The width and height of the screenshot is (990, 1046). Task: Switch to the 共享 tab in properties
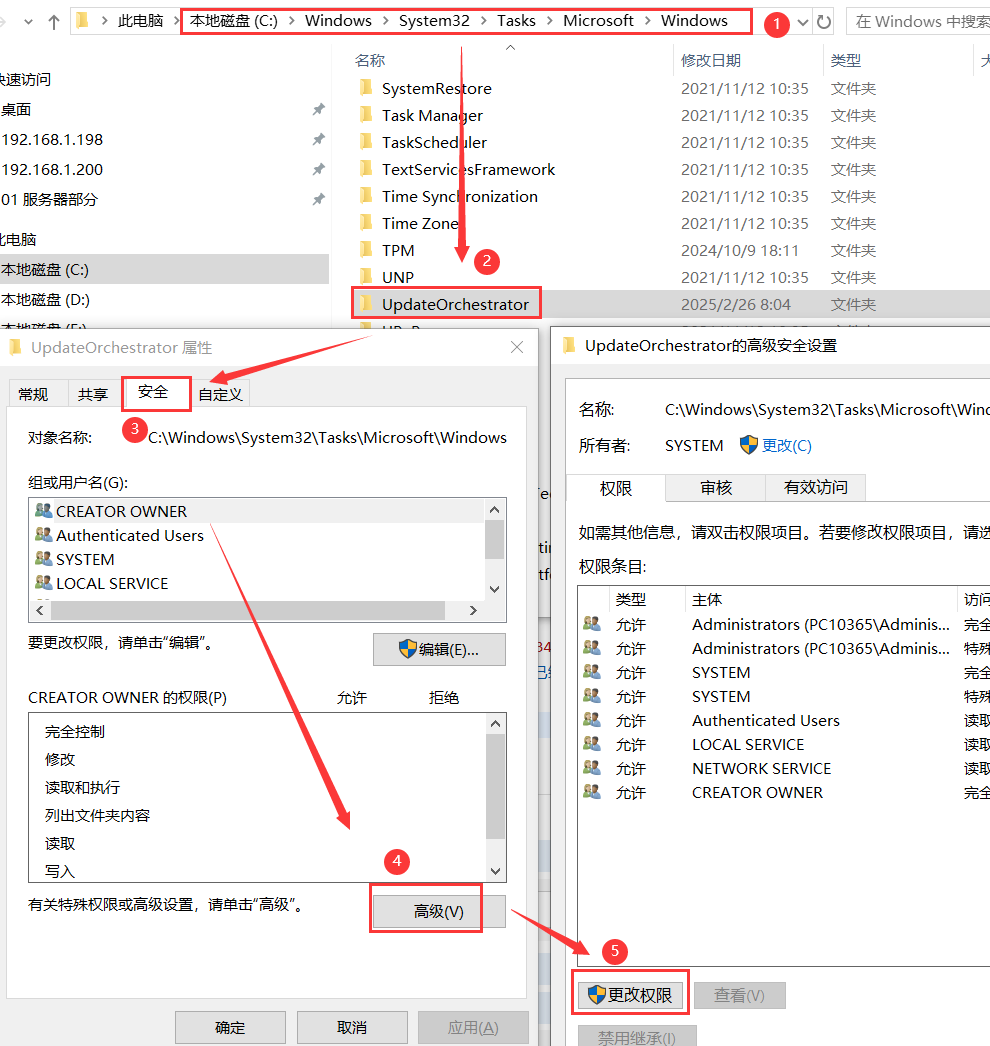coord(93,394)
